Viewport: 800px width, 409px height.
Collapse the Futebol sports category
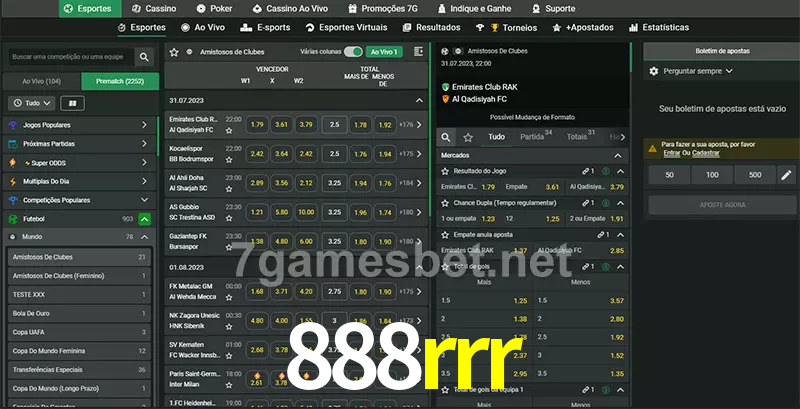tap(144, 218)
